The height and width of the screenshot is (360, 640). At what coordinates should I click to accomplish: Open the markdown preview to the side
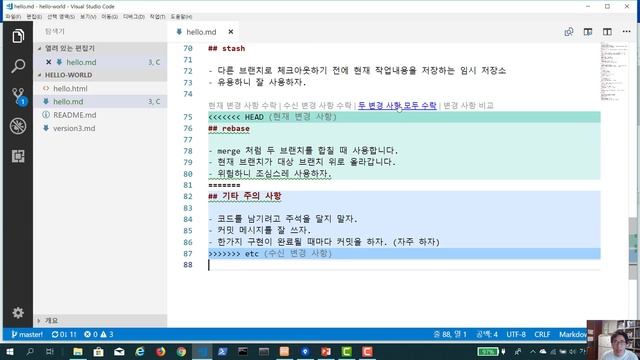point(588,32)
